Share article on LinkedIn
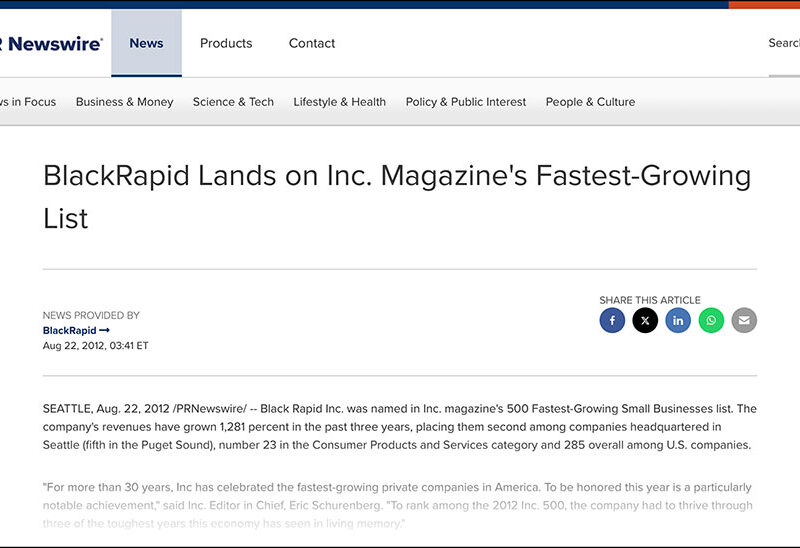 (x=678, y=320)
